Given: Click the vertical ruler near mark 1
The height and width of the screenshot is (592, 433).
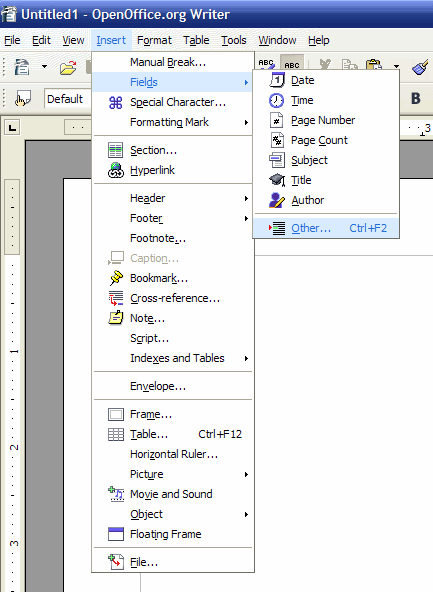Looking at the screenshot, I should click(14, 352).
